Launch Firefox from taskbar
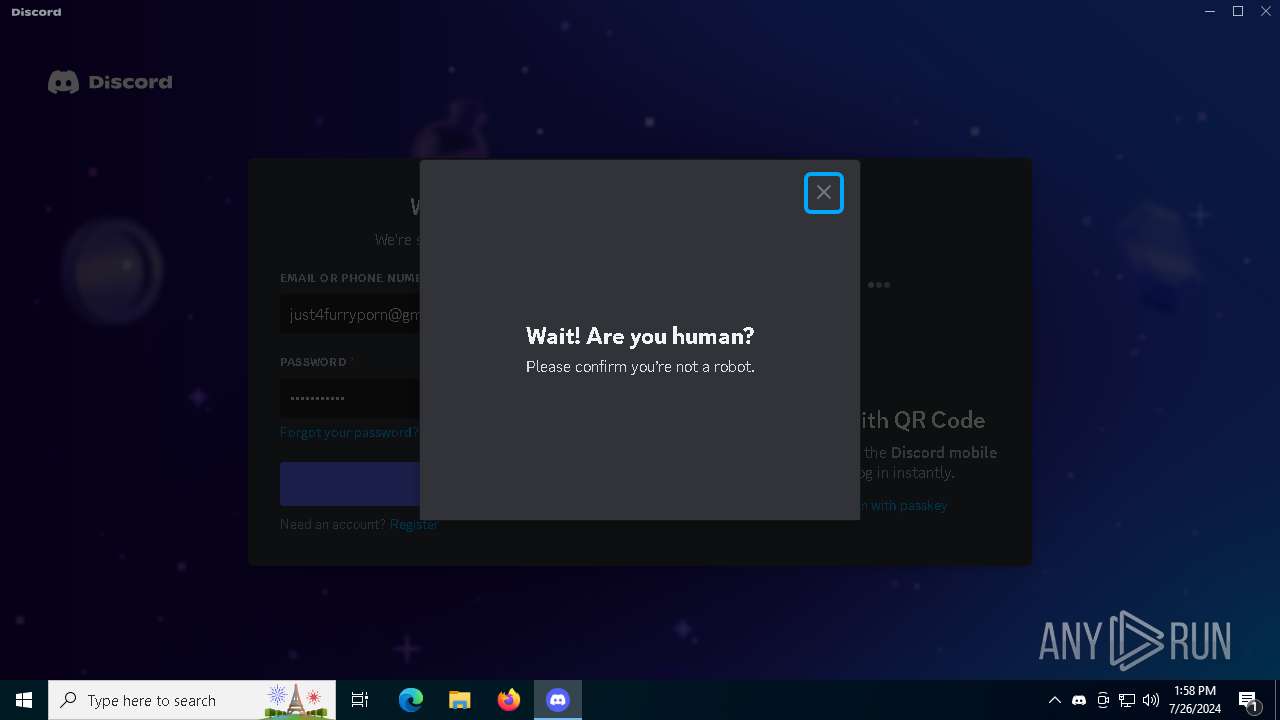The image size is (1280, 720). click(x=509, y=700)
